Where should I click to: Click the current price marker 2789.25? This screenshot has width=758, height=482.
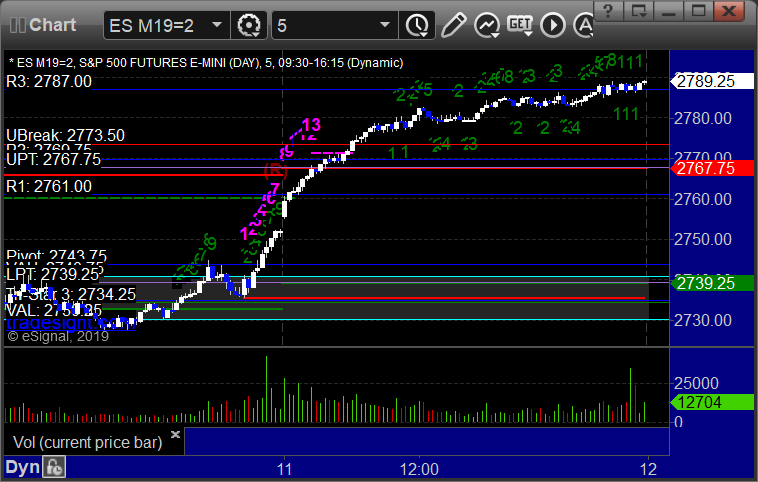point(711,81)
